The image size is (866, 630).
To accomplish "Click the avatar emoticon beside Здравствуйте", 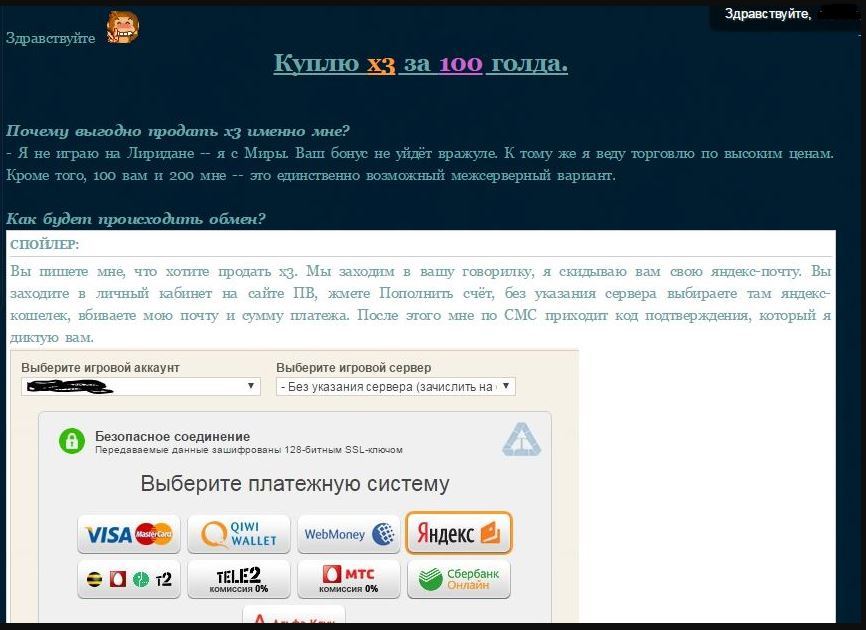I will [x=122, y=28].
